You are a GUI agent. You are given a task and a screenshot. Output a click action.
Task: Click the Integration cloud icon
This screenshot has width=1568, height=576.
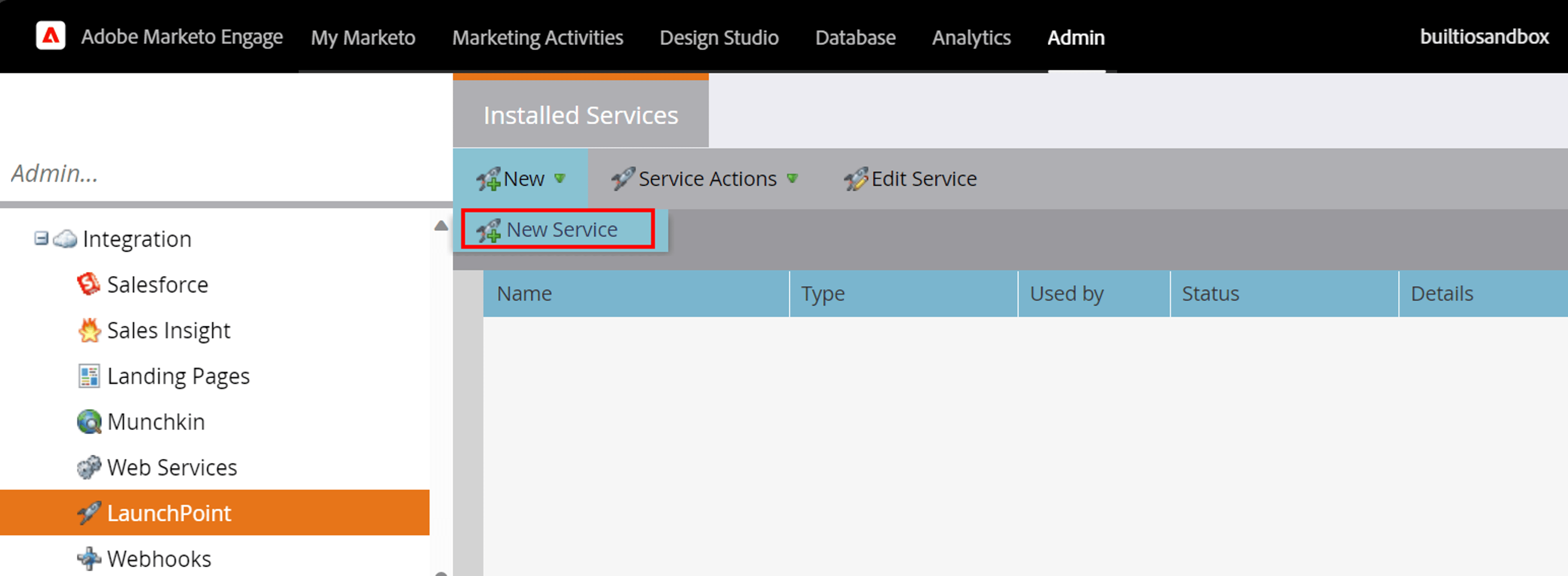point(65,239)
